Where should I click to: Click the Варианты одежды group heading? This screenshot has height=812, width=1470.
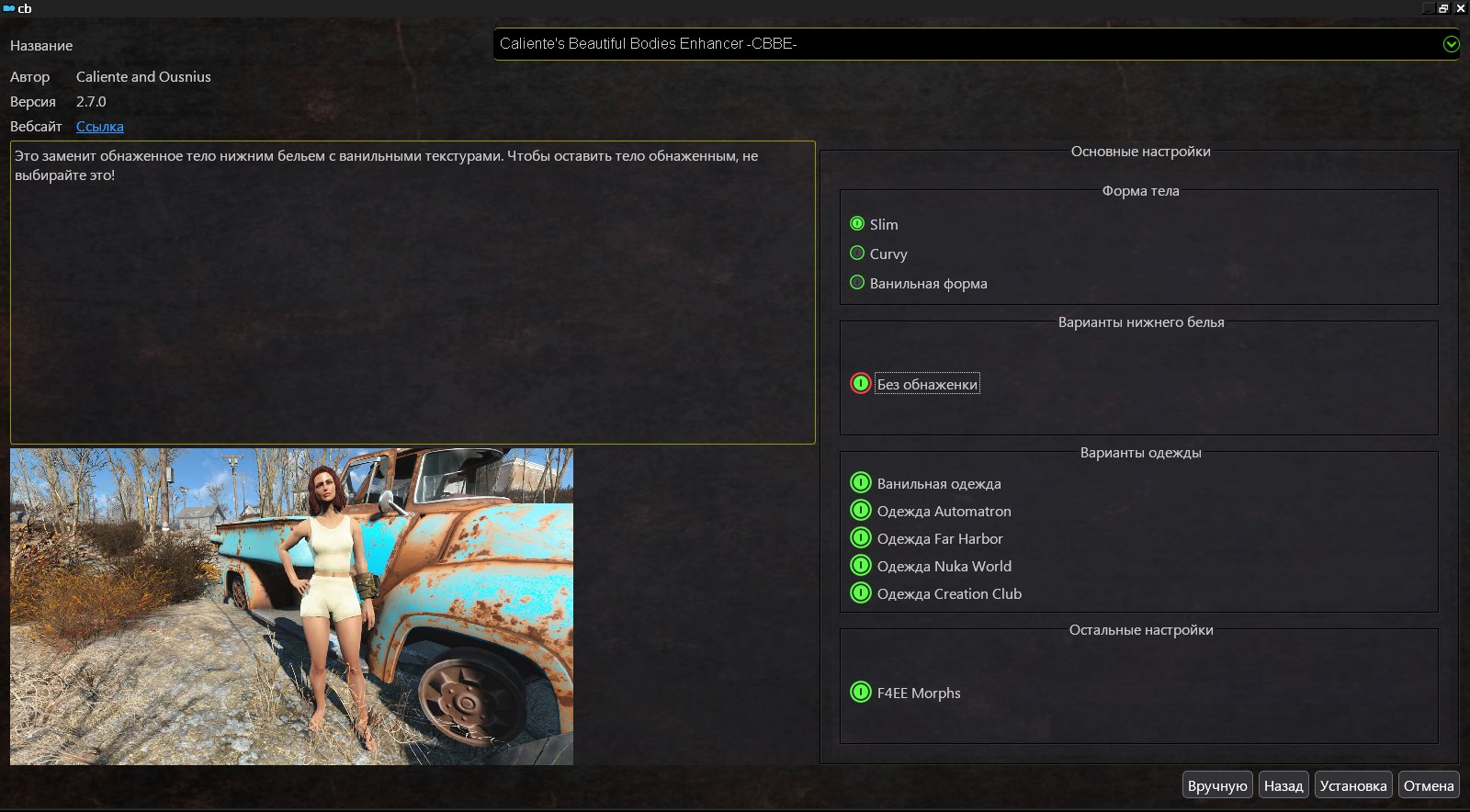tap(1140, 453)
